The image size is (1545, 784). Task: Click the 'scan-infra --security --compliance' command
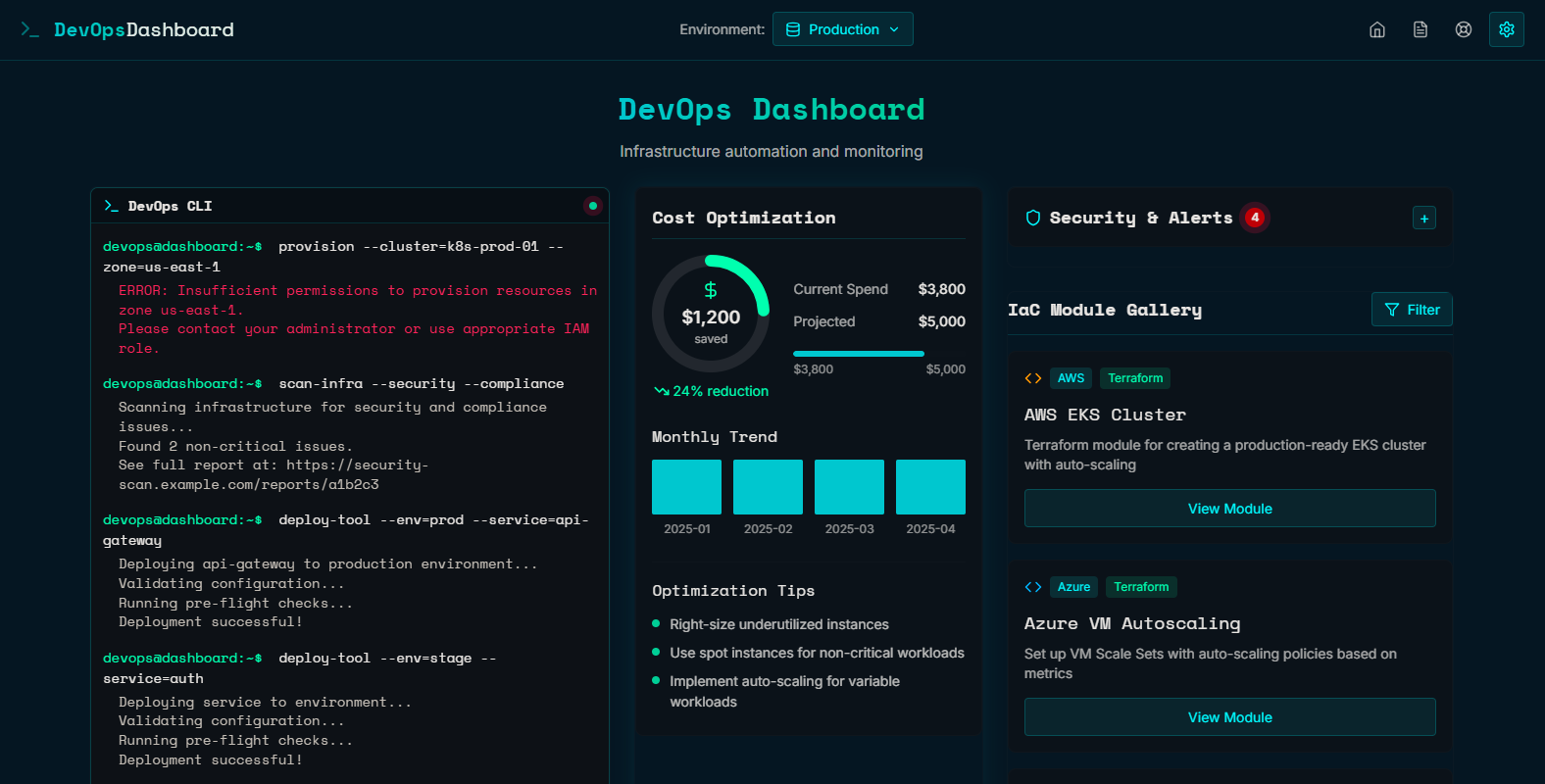(x=422, y=383)
